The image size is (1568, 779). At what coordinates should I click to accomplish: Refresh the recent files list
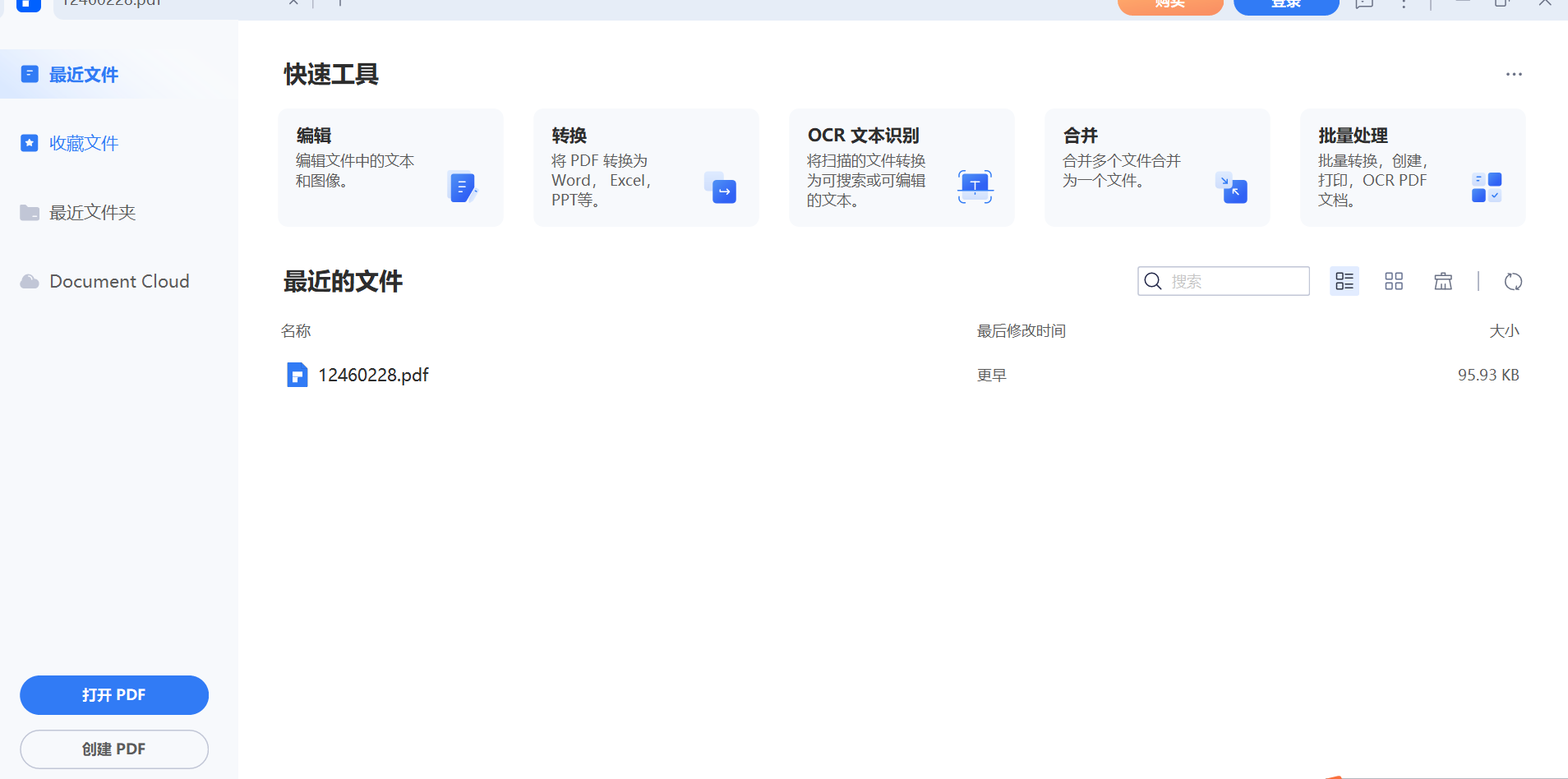tap(1514, 281)
